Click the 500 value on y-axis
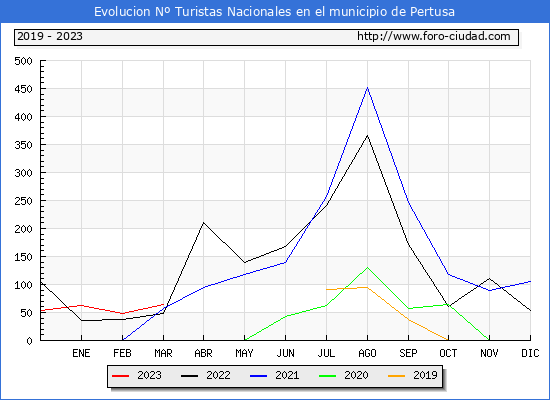 coord(24,61)
